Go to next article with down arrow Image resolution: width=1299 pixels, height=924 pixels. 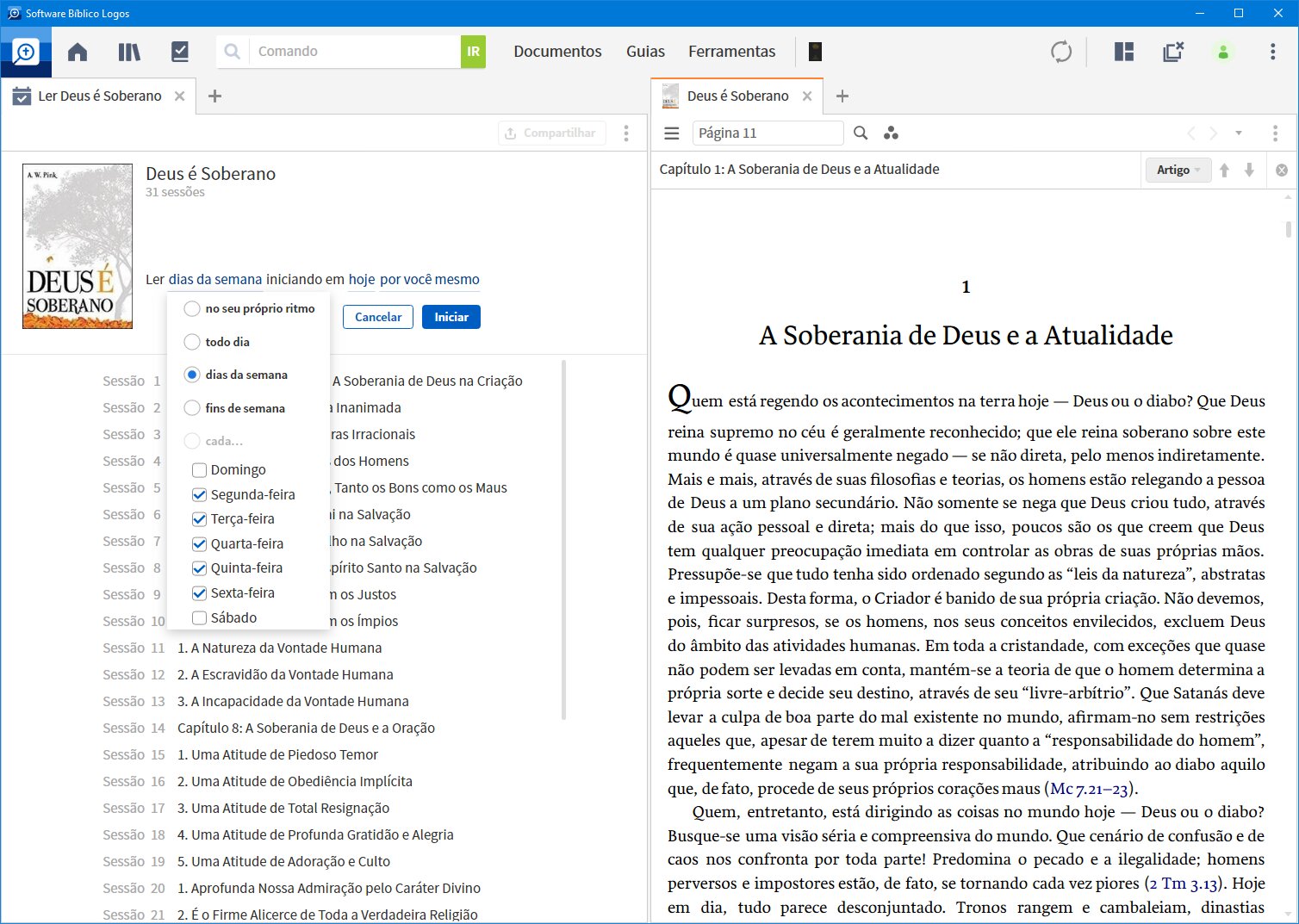(1249, 170)
